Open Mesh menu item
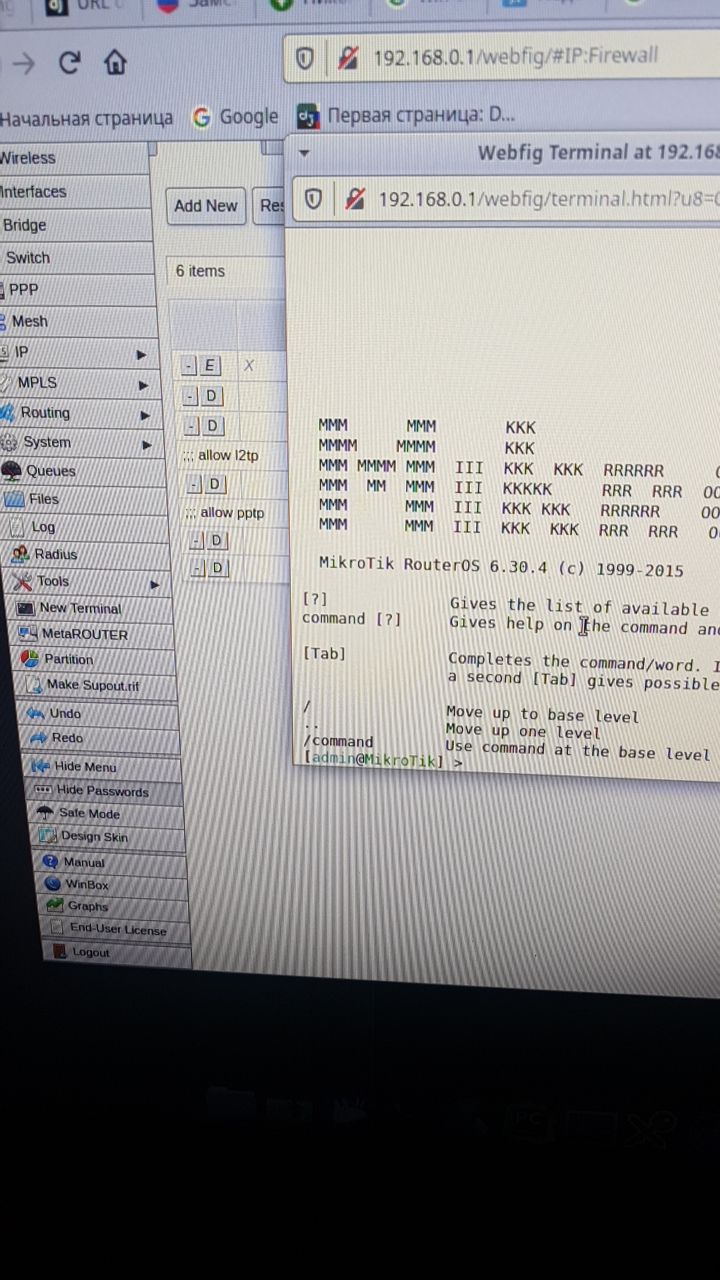Viewport: 720px width, 1280px height. [x=79, y=321]
